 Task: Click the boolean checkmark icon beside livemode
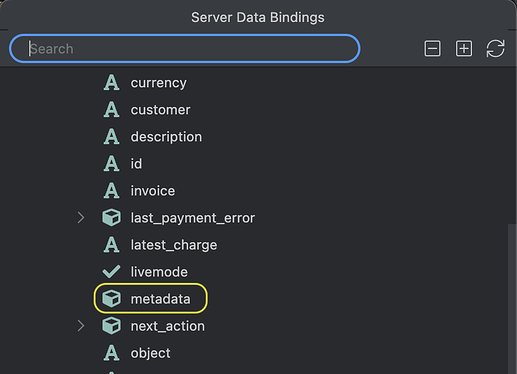111,272
